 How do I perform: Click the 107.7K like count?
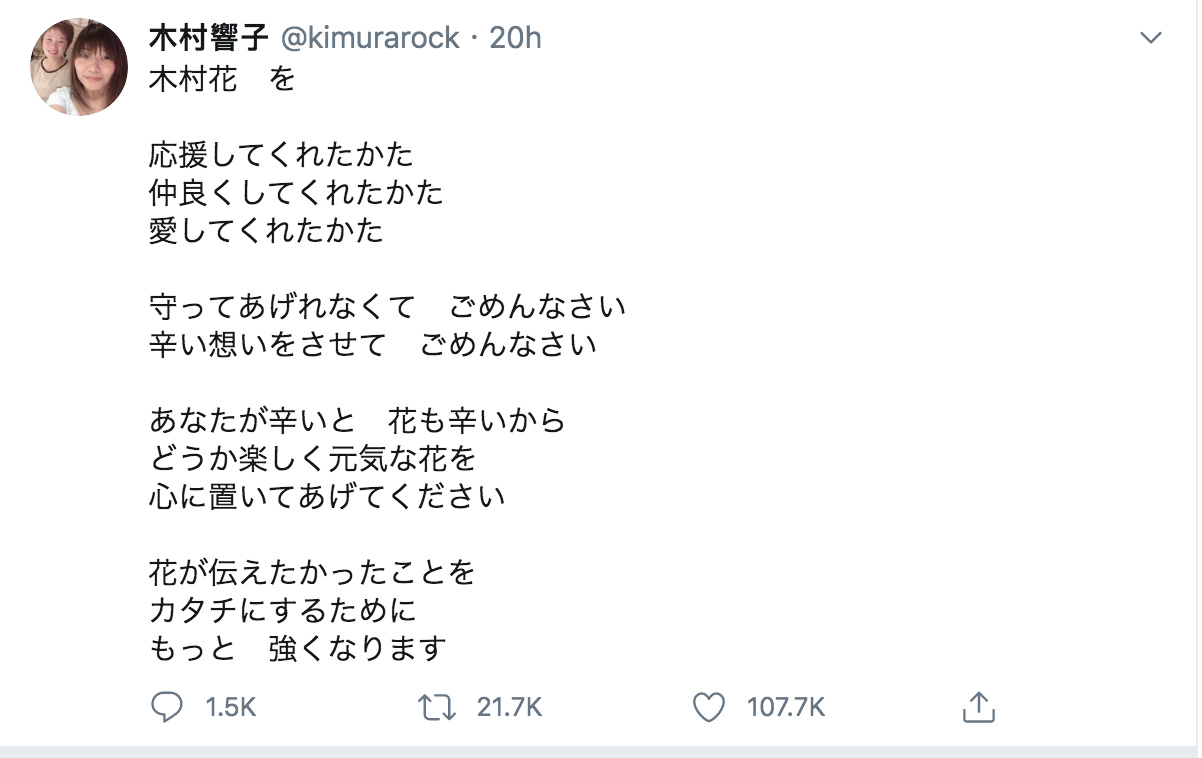pyautogui.click(x=786, y=708)
